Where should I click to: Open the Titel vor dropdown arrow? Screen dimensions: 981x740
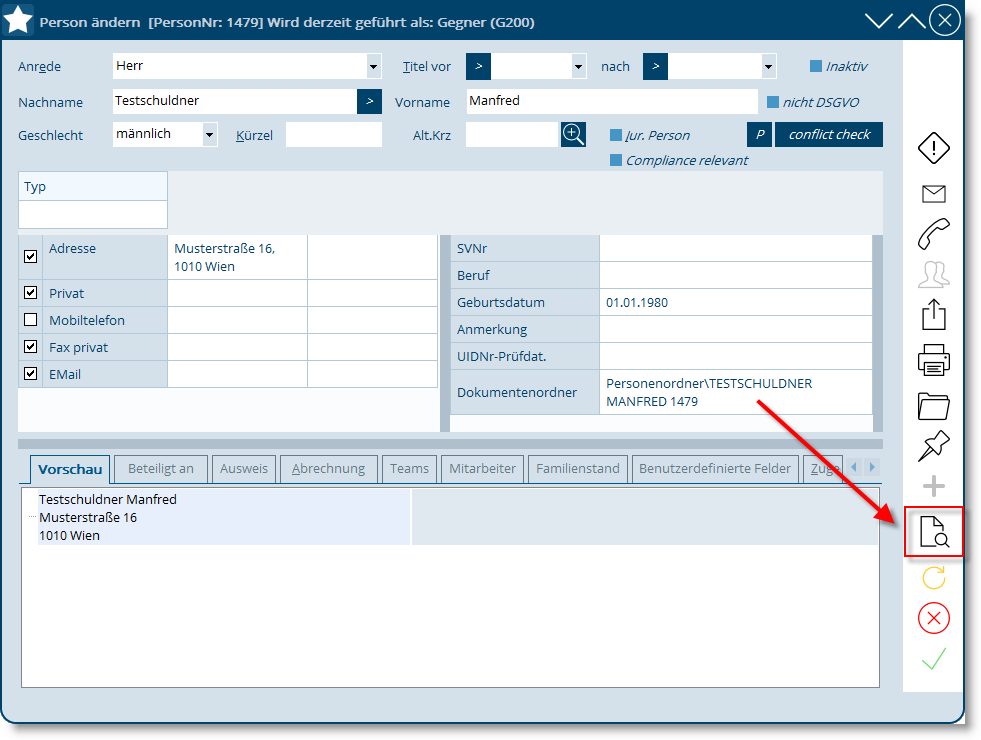578,67
